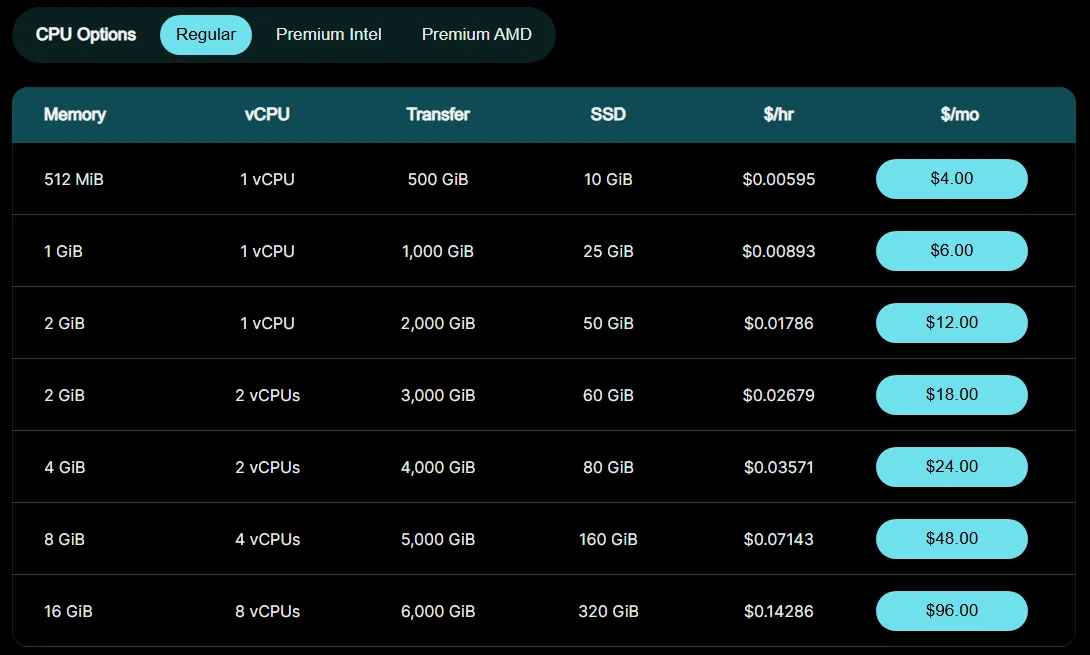The width and height of the screenshot is (1090, 655).
Task: Click the 160 GiB SSD cell
Action: click(608, 540)
